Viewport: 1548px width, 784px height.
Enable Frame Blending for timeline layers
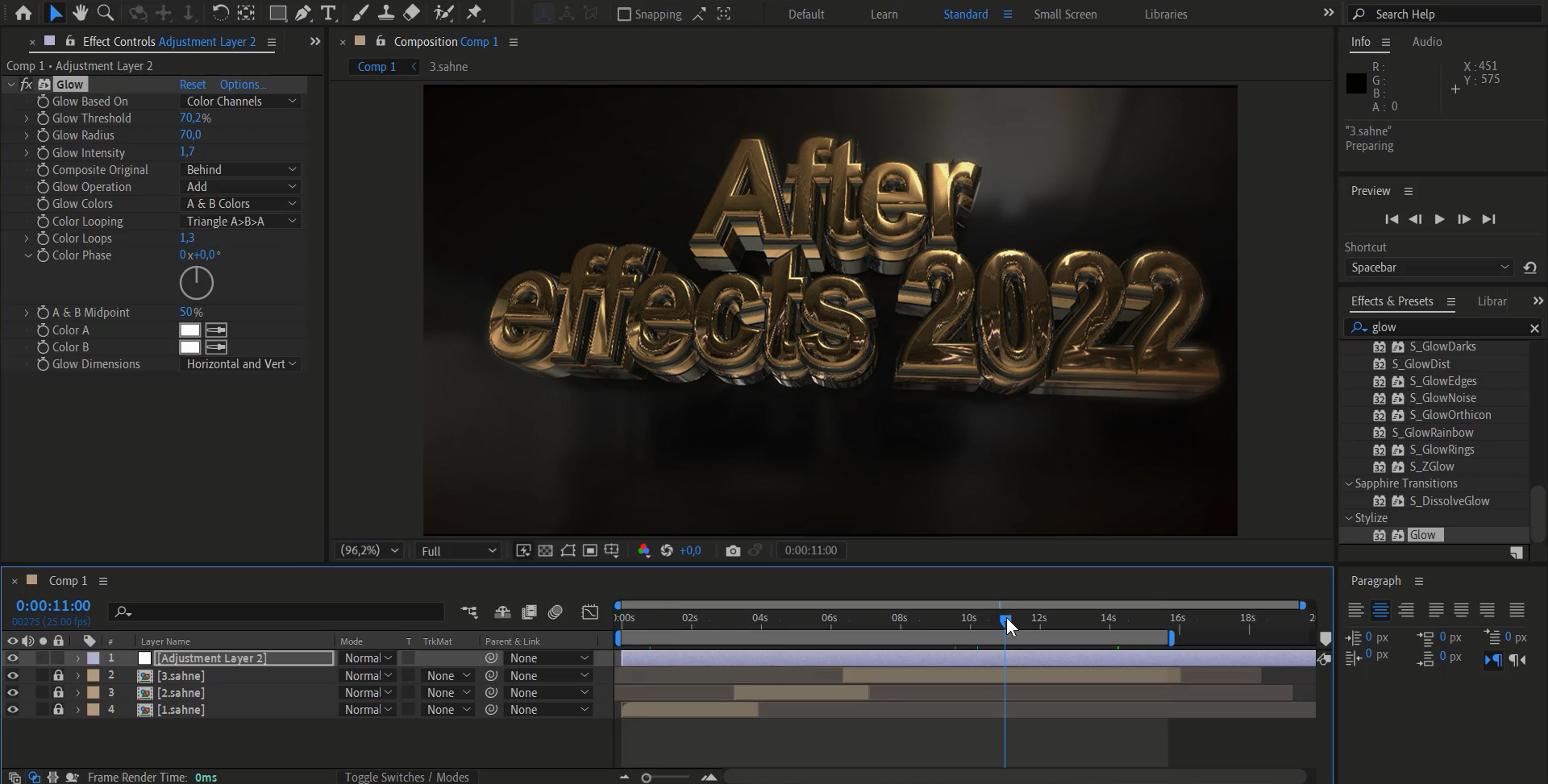[x=529, y=612]
